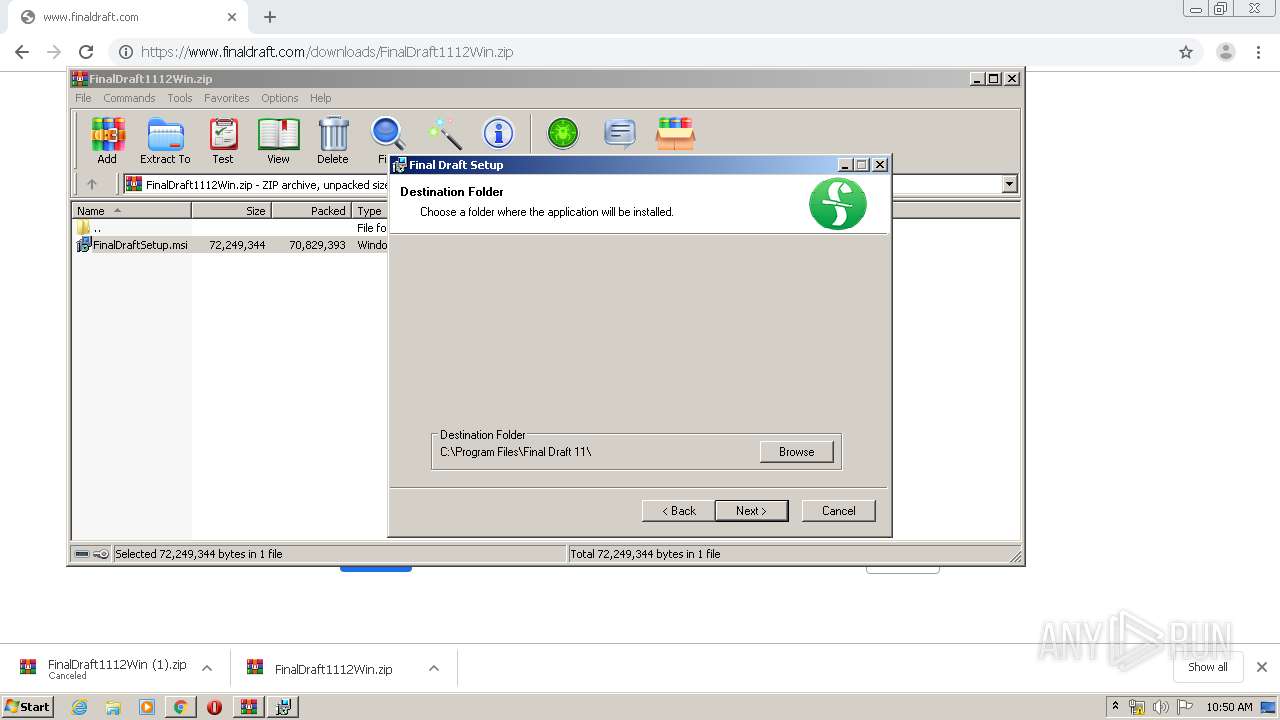The height and width of the screenshot is (720, 1280).
Task: Open the Commands menu
Action: pyautogui.click(x=129, y=98)
